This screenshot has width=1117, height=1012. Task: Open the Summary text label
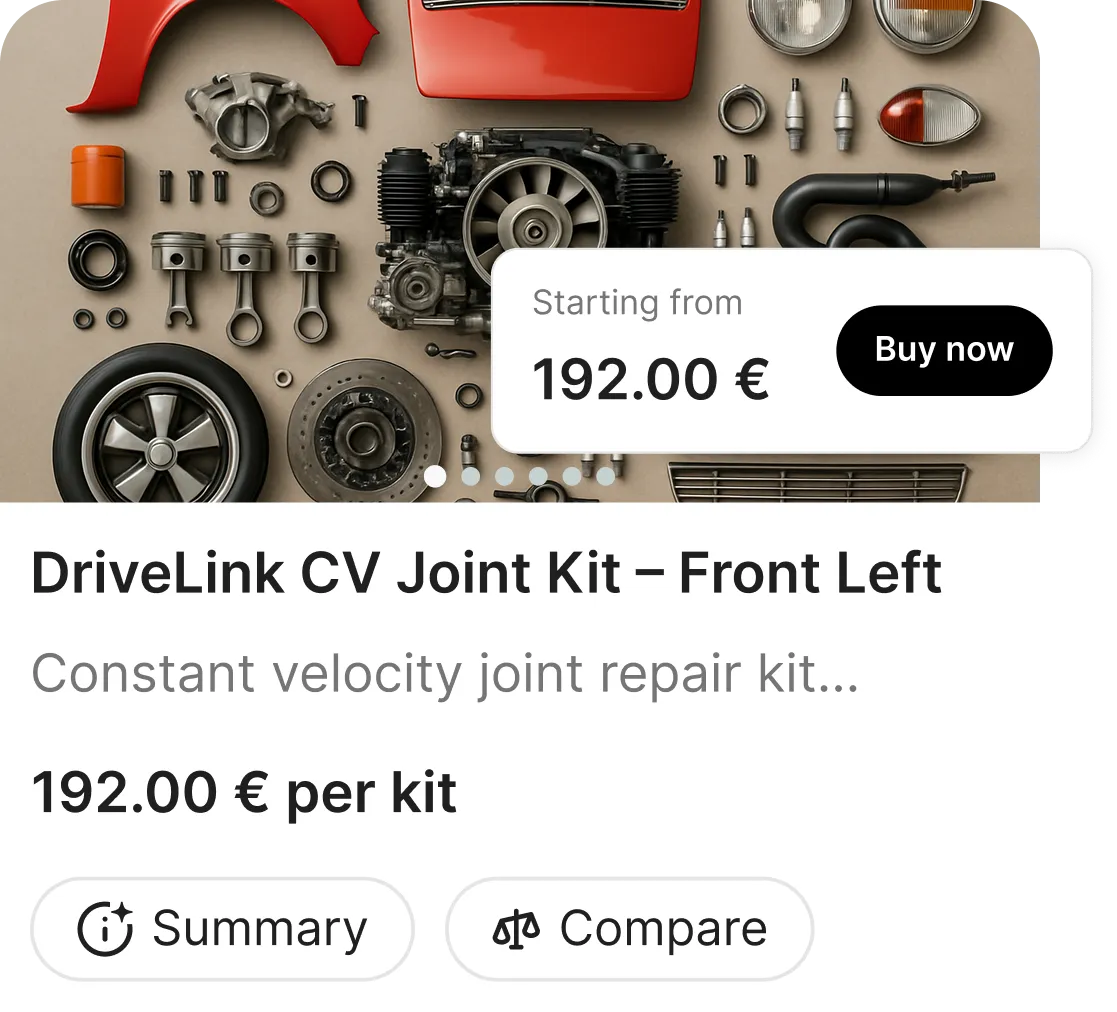click(259, 929)
